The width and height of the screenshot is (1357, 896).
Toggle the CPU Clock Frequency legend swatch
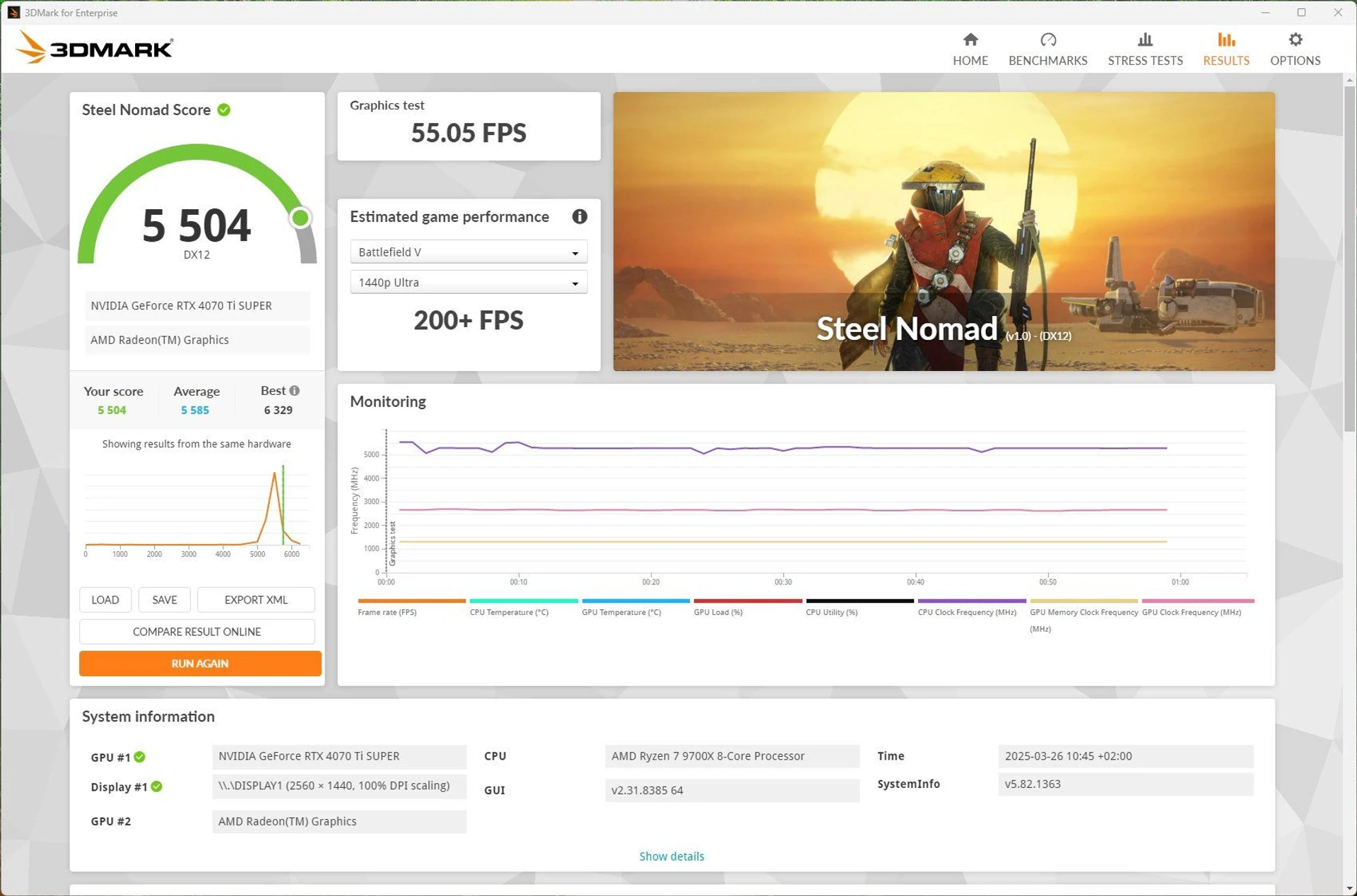click(x=972, y=601)
